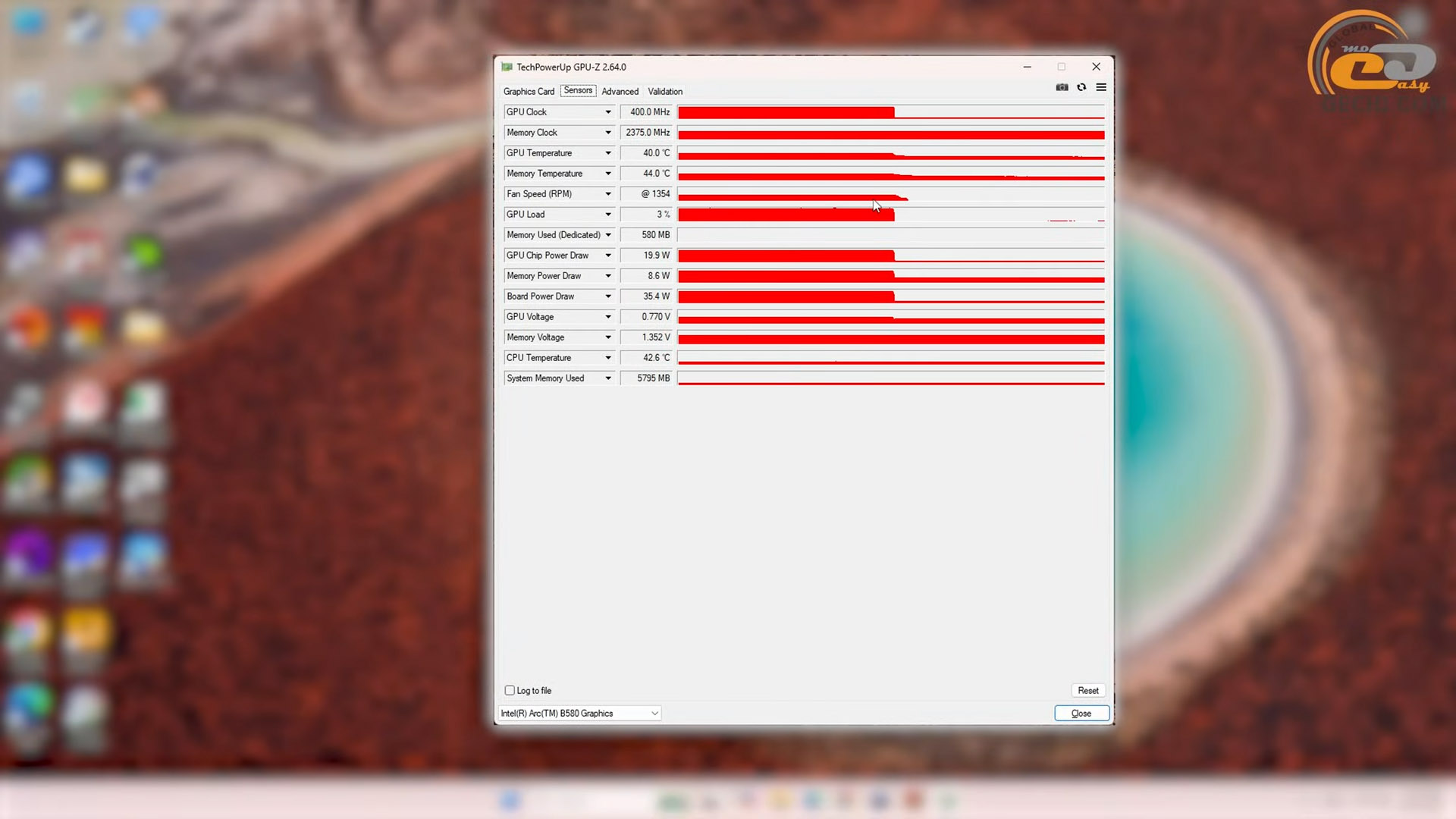Click the Close button at bottom
Image resolution: width=1456 pixels, height=819 pixels.
click(x=1081, y=714)
